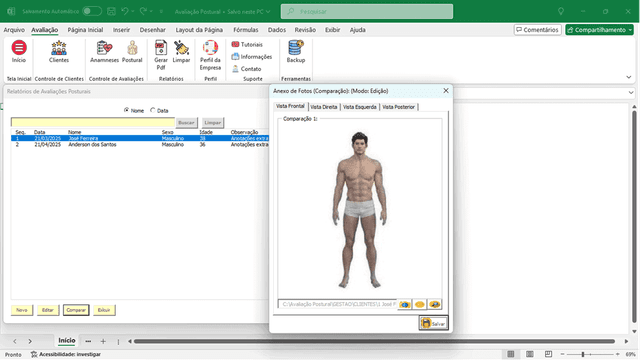Image resolution: width=640 pixels, height=360 pixels.
Task: Collapse the ribbon with the chevron
Action: point(629,77)
